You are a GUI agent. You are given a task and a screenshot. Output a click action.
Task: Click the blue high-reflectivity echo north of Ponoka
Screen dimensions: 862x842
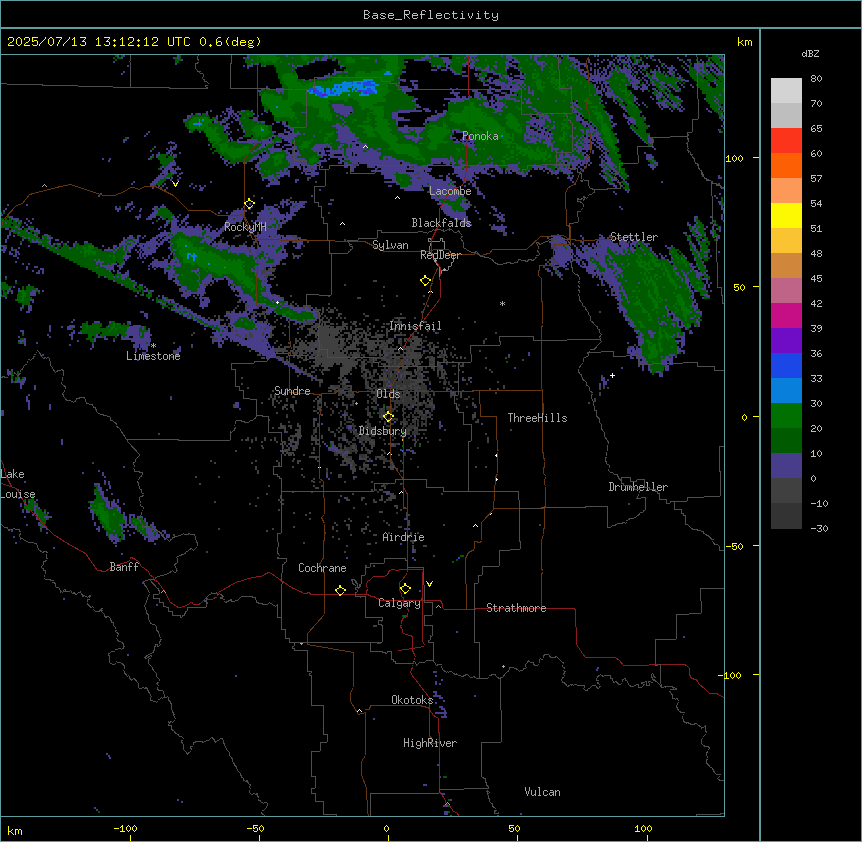tap(345, 88)
